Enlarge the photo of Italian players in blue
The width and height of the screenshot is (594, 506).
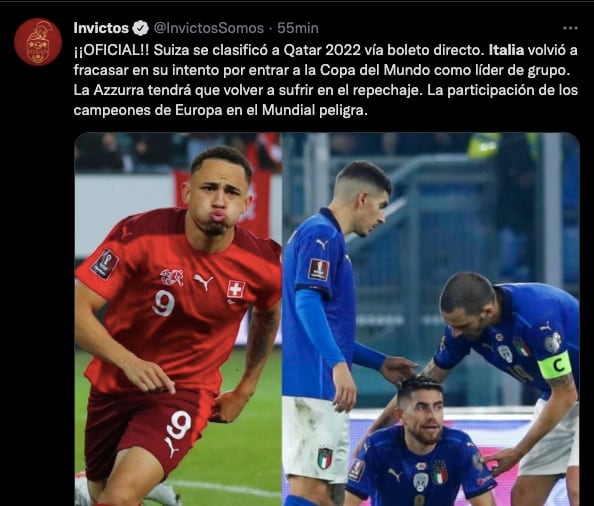pyautogui.click(x=431, y=319)
